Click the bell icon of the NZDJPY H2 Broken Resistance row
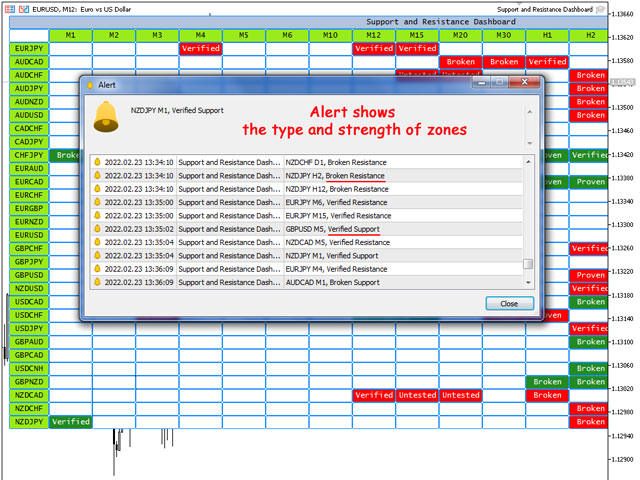This screenshot has width=640, height=480. click(97, 176)
